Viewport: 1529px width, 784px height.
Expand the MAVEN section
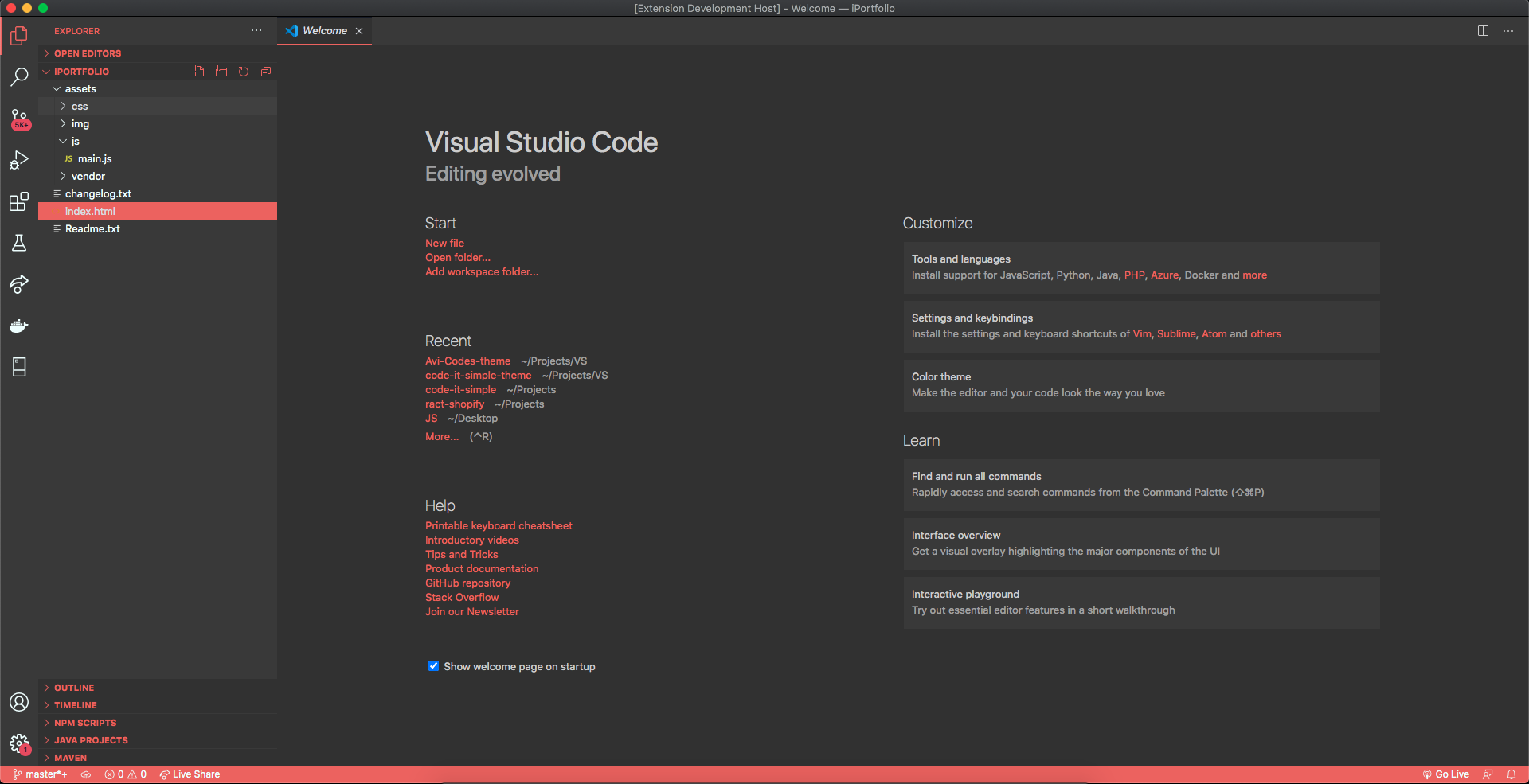point(158,758)
